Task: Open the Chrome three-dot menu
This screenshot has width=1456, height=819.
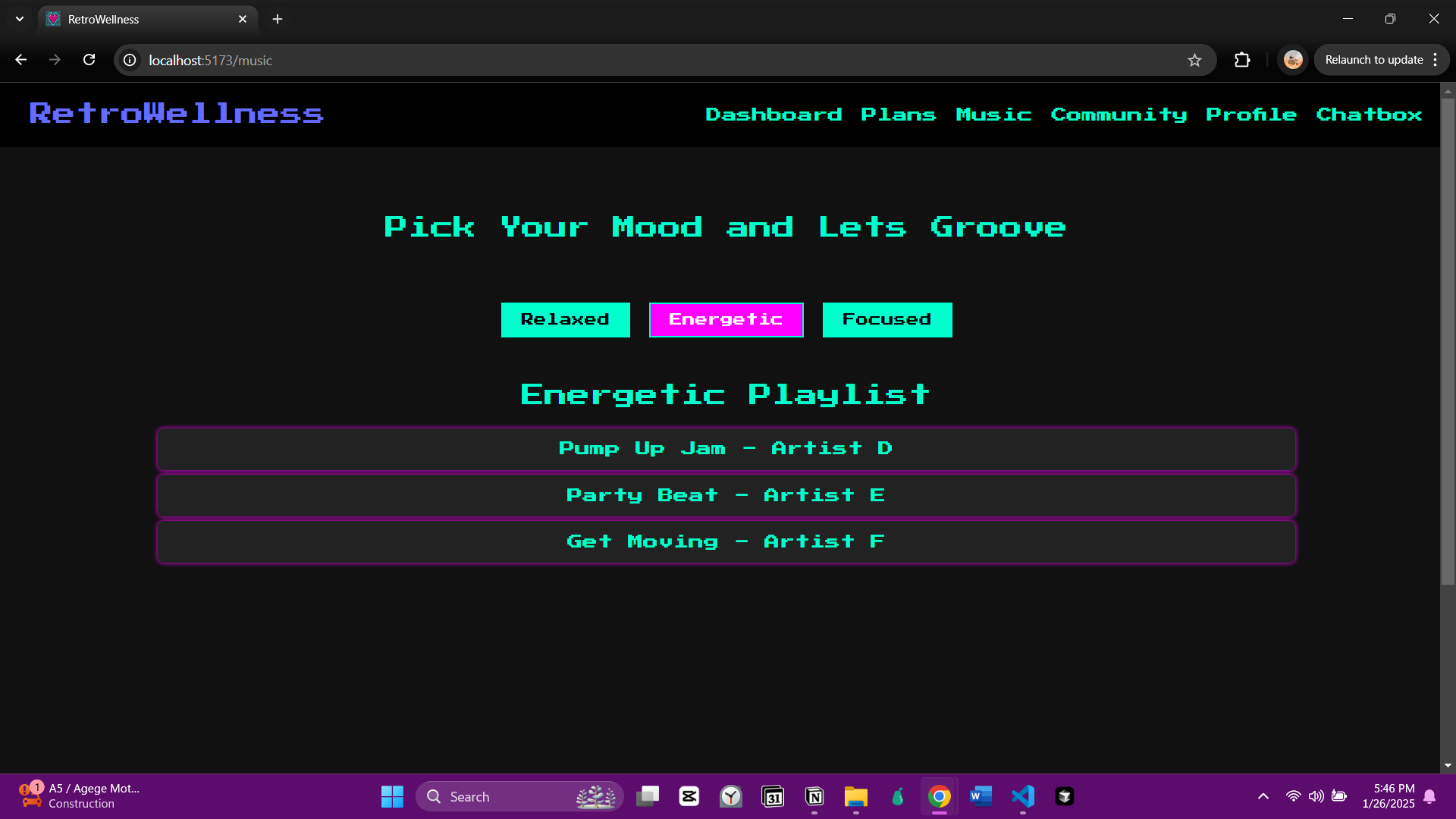Action: pos(1436,60)
